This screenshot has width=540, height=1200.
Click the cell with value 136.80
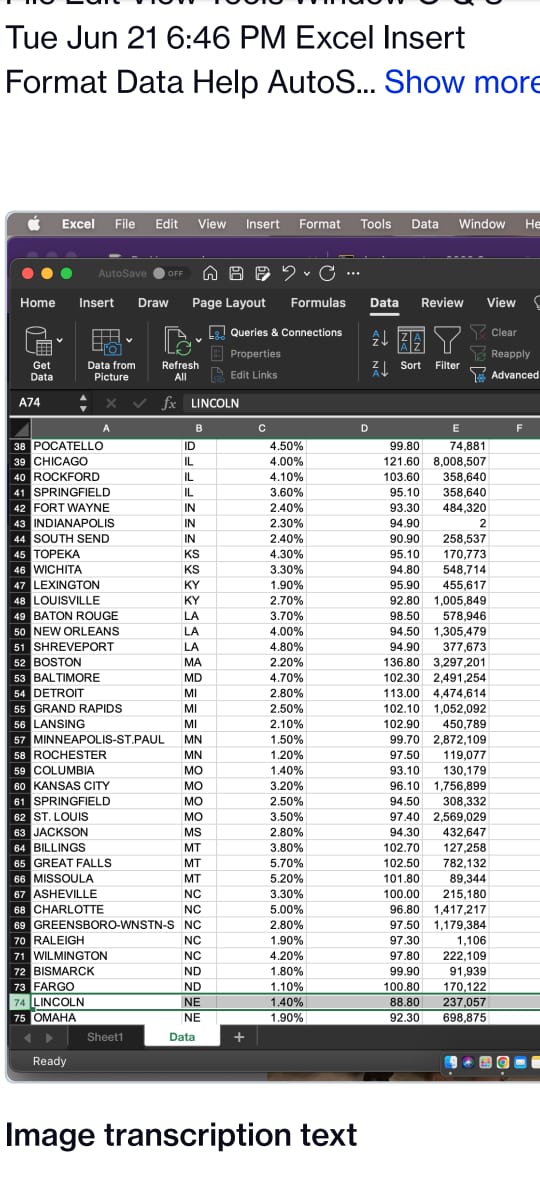pos(366,662)
